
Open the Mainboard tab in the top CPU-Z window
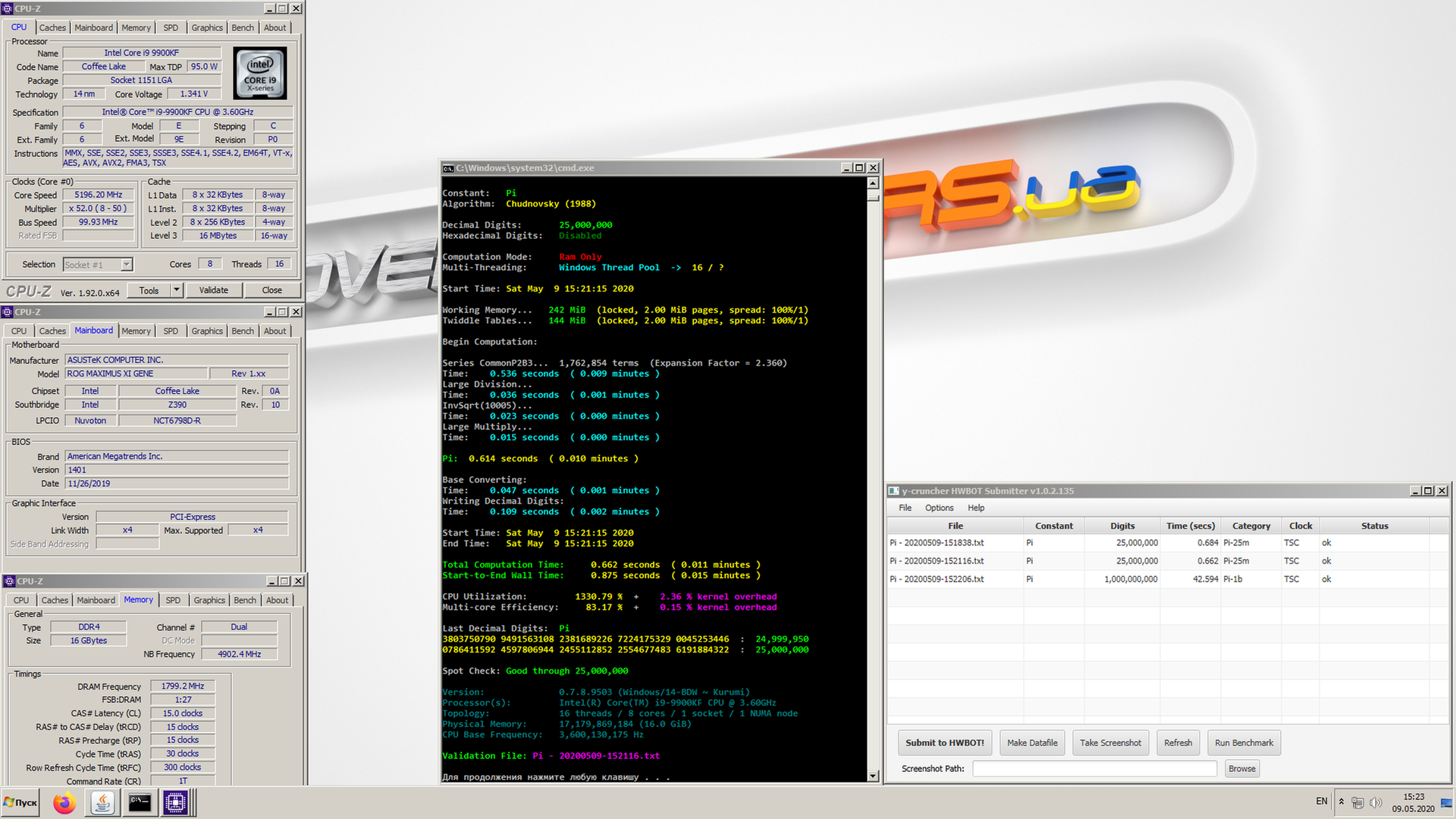click(x=93, y=27)
